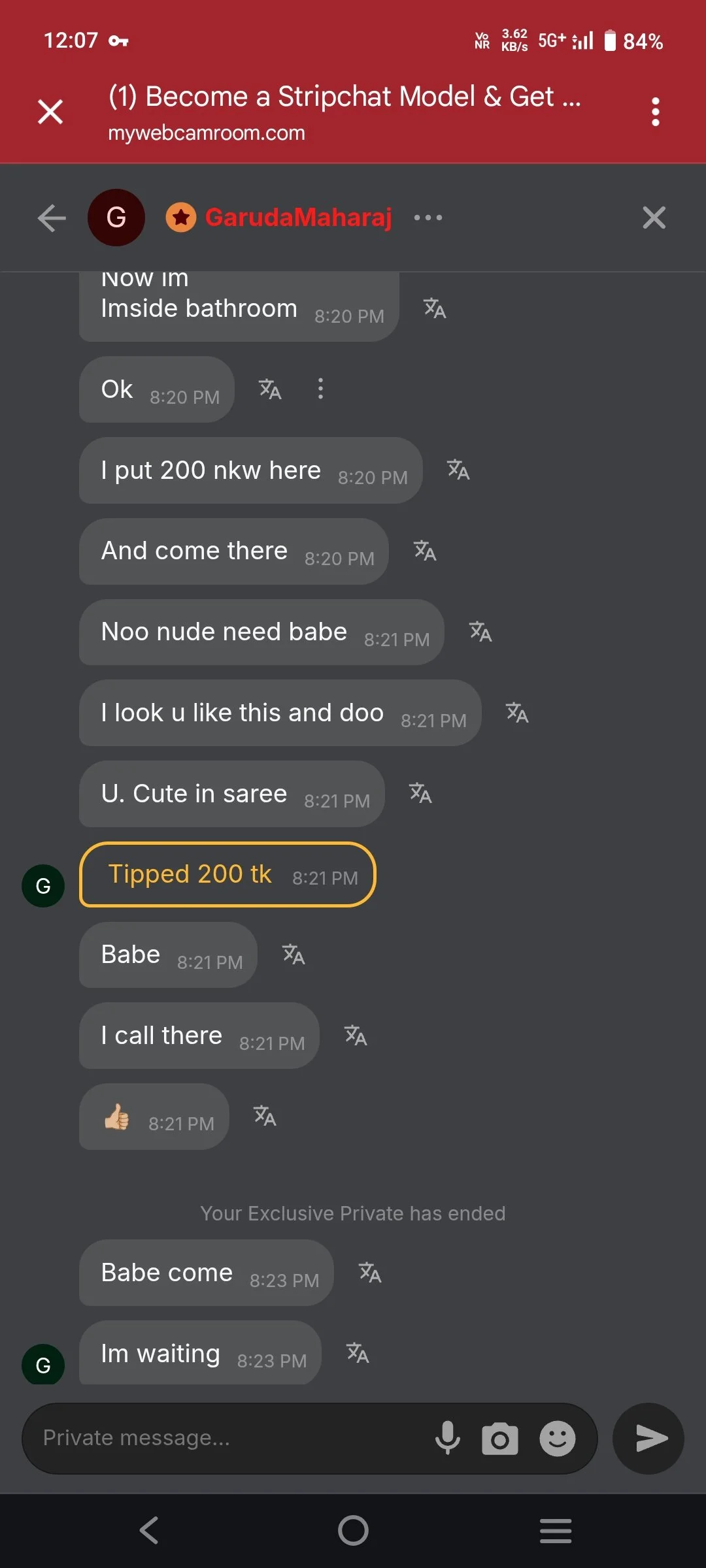Tap the Tipped 200 tk message bubble
Viewport: 706px width, 1568px height.
click(x=227, y=875)
